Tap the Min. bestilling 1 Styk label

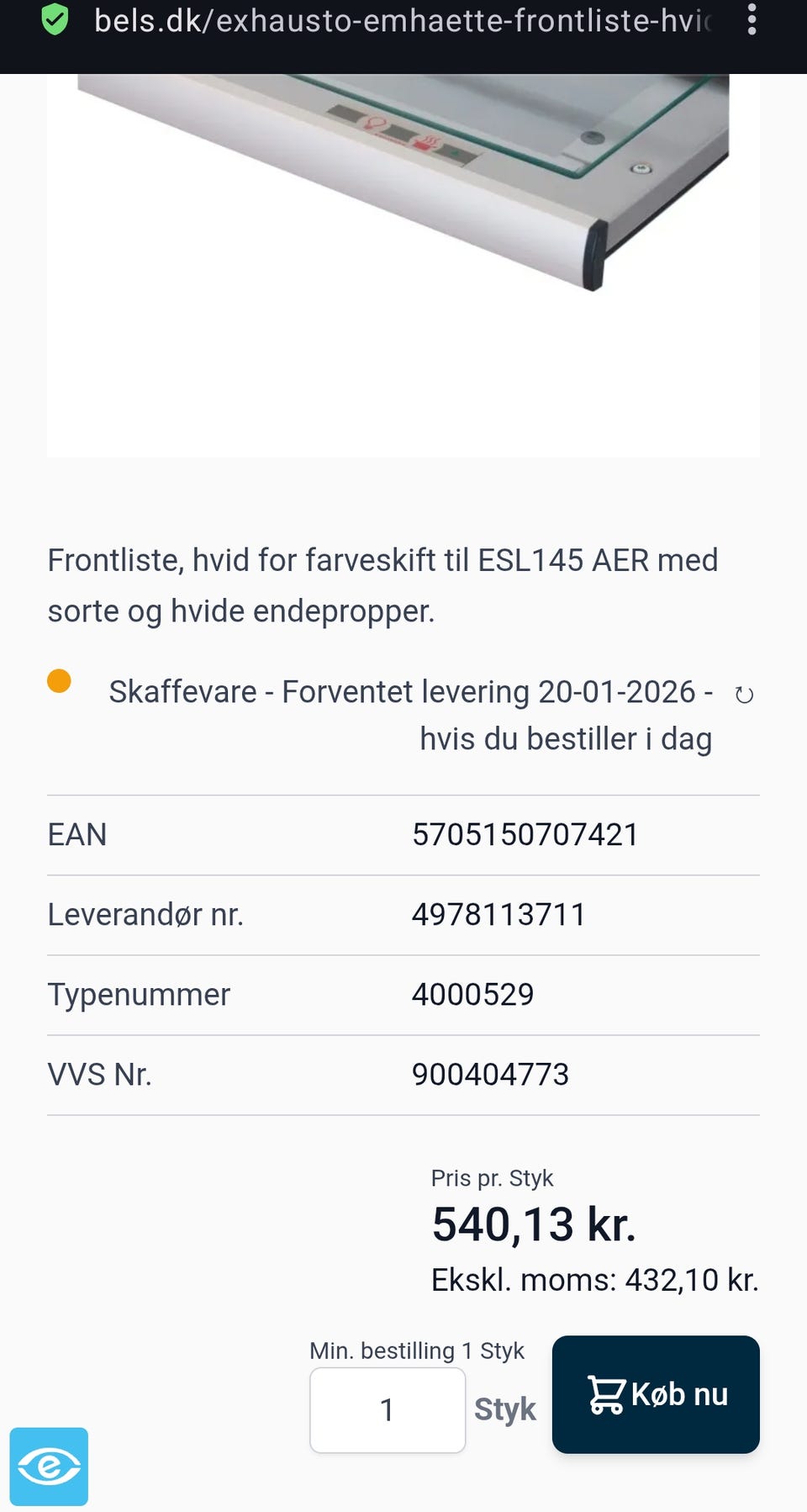417,1351
